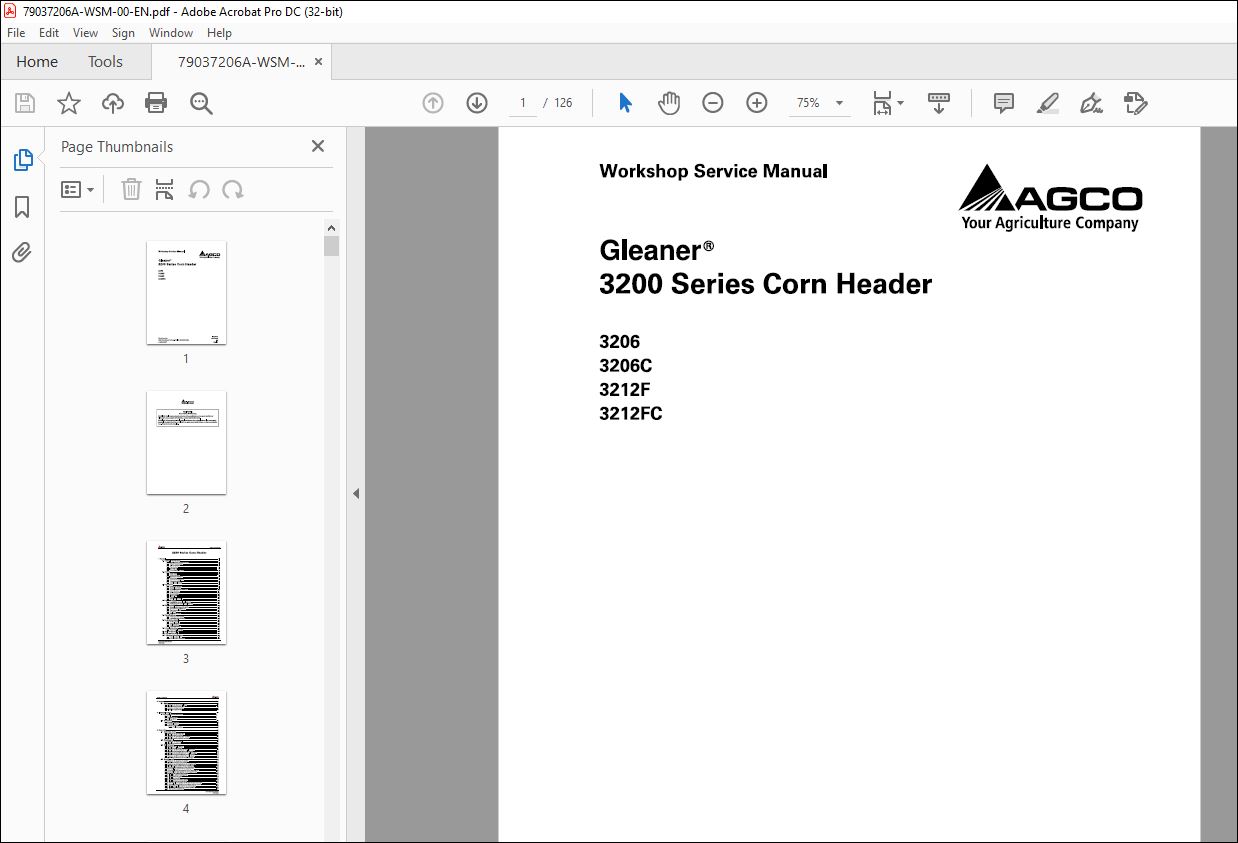The height and width of the screenshot is (843, 1238).
Task: Open the View menu
Action: (x=86, y=33)
